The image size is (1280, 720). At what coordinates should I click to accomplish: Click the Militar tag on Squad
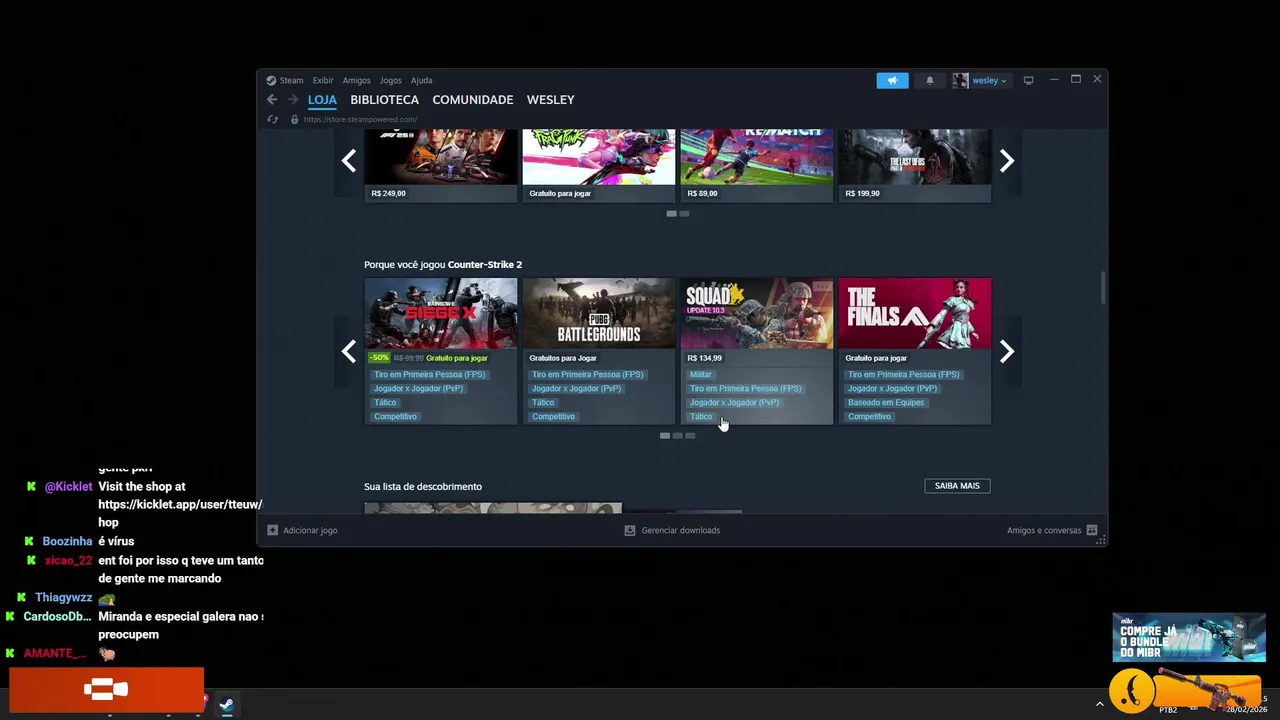(700, 374)
